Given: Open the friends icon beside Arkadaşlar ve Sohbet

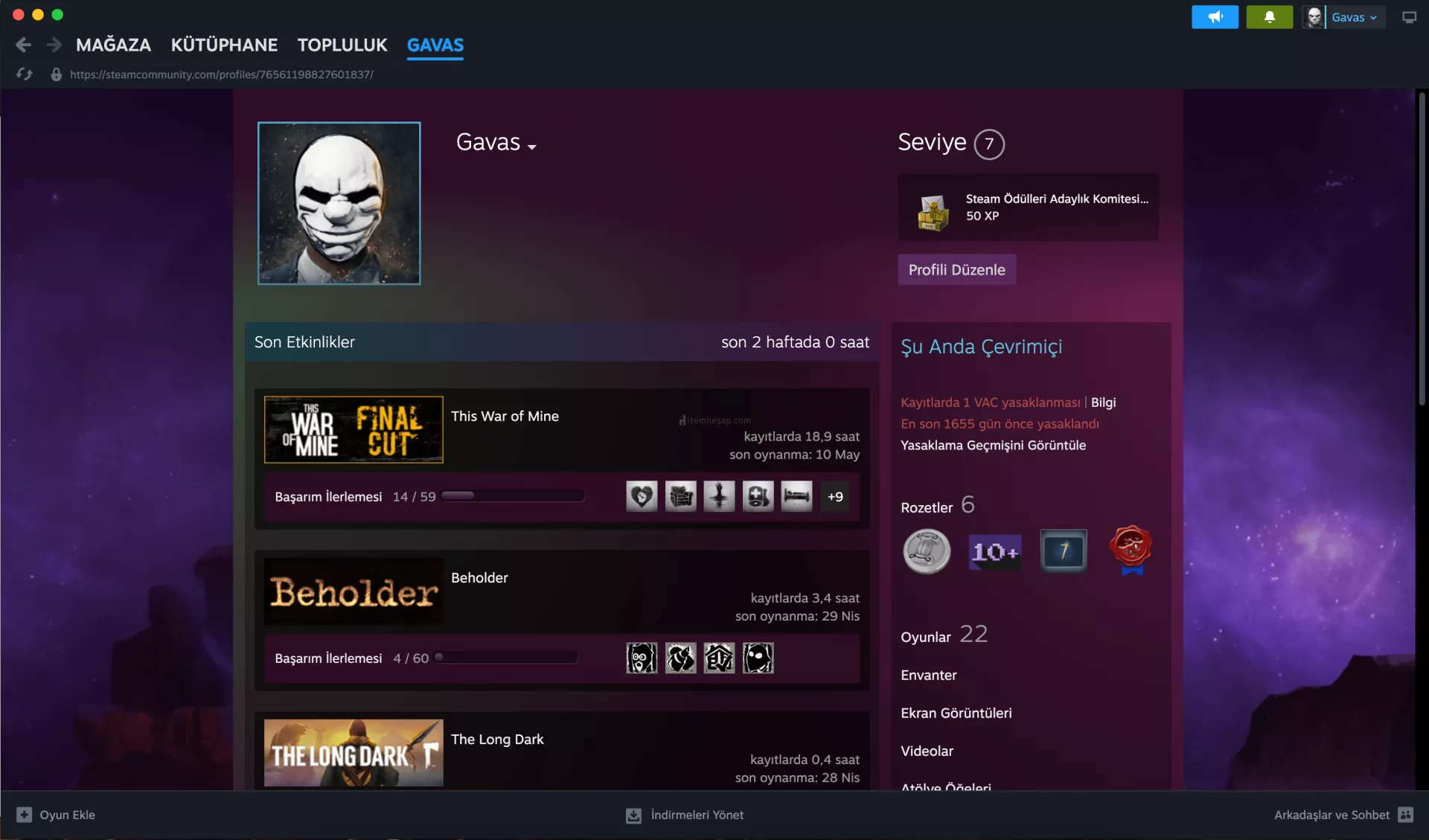Looking at the screenshot, I should point(1405,815).
